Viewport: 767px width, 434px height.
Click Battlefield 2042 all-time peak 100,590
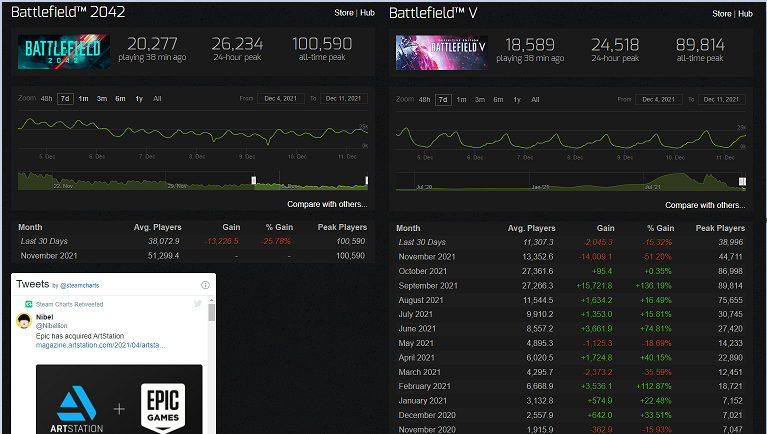322,44
